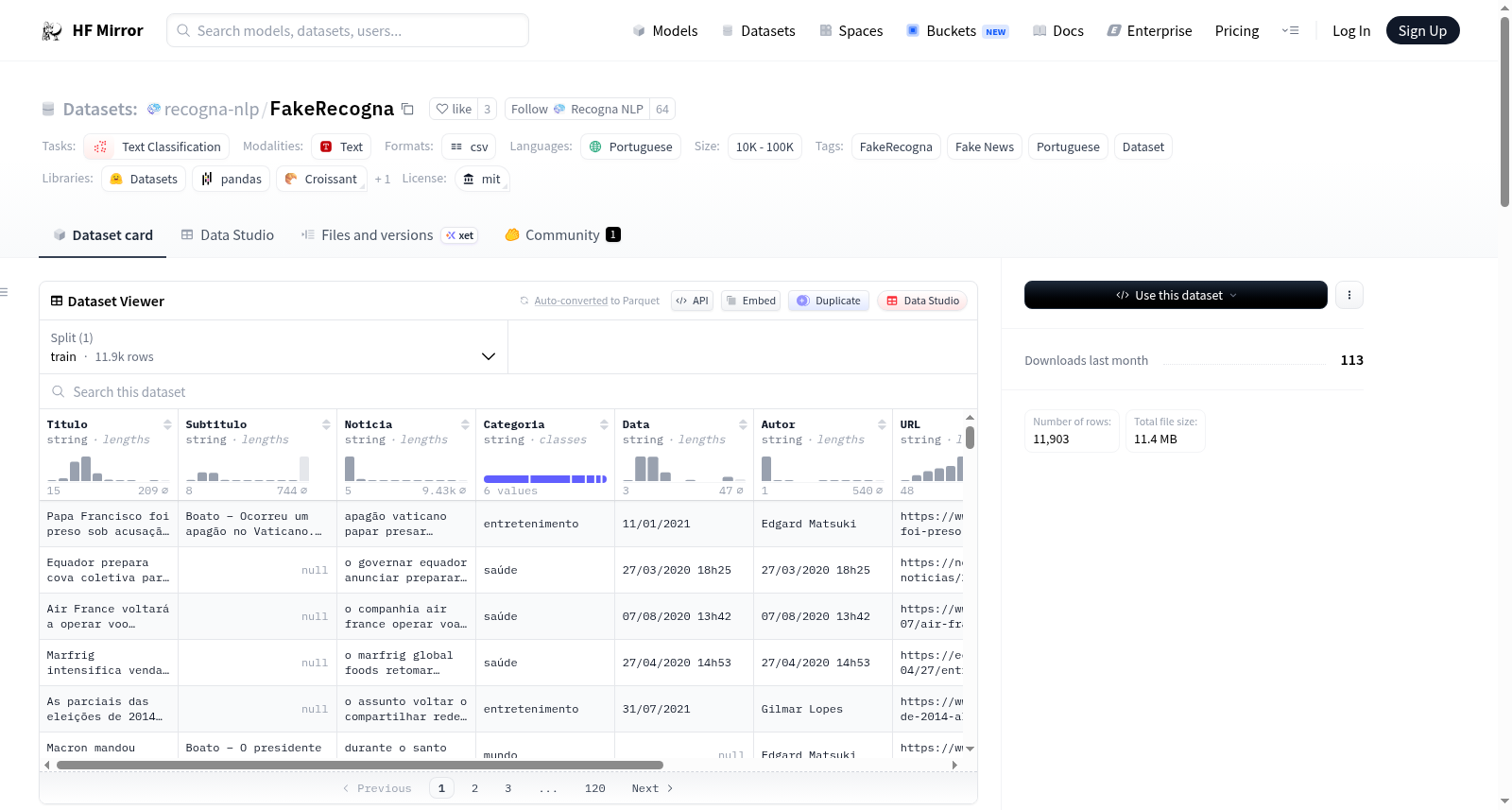Click the Sign Up button
Viewport: 1512px width, 810px height.
(x=1422, y=31)
